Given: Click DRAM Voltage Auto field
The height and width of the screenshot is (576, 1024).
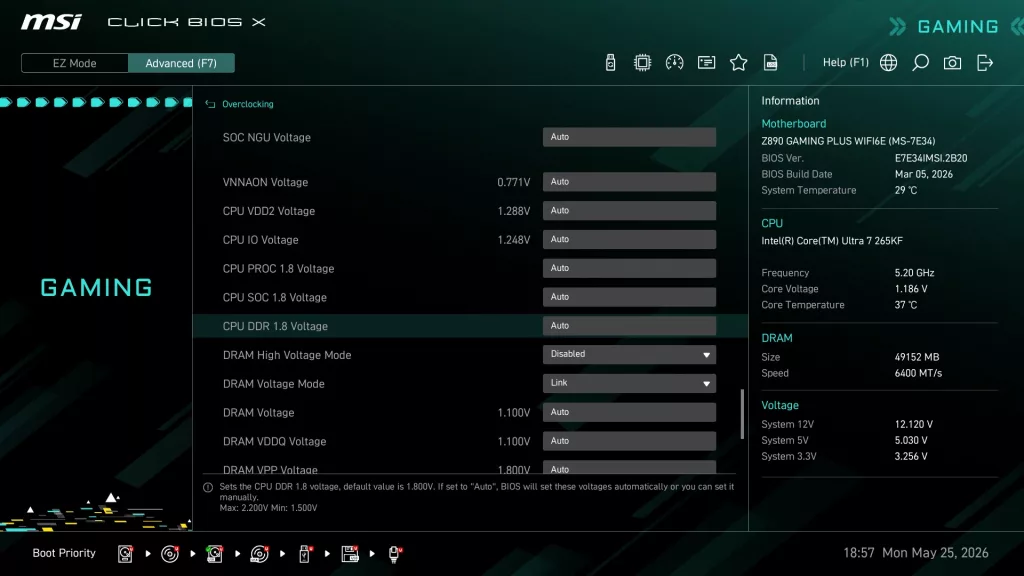Looking at the screenshot, I should (x=629, y=412).
